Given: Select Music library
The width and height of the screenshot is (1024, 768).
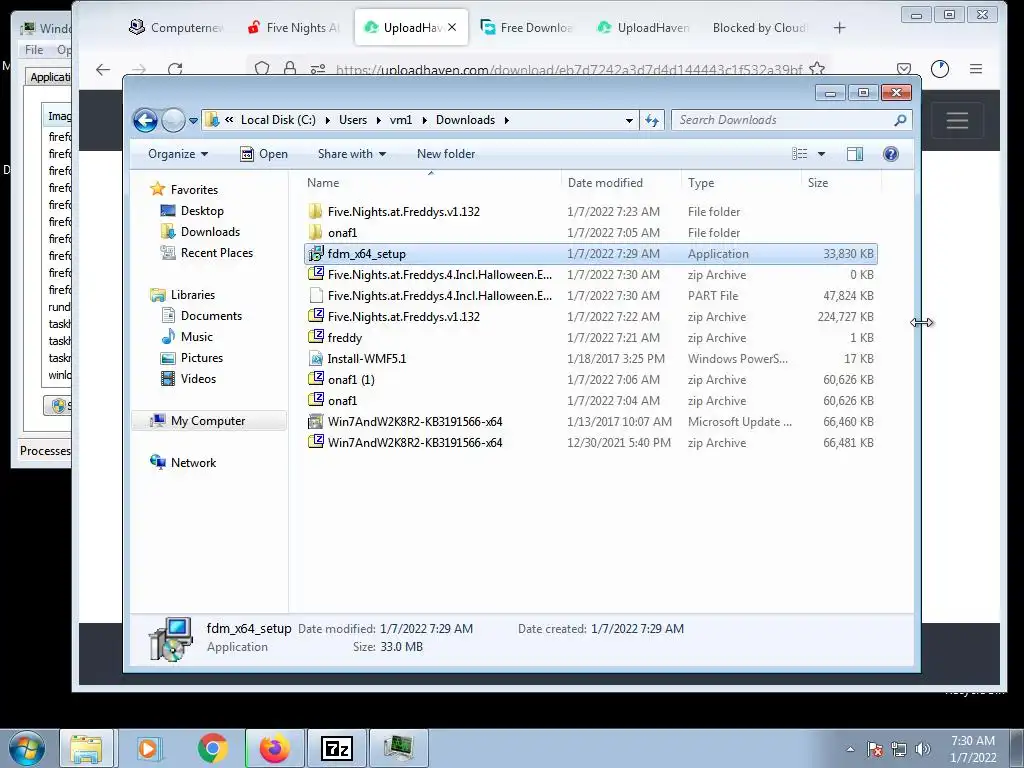Looking at the screenshot, I should point(187,337).
